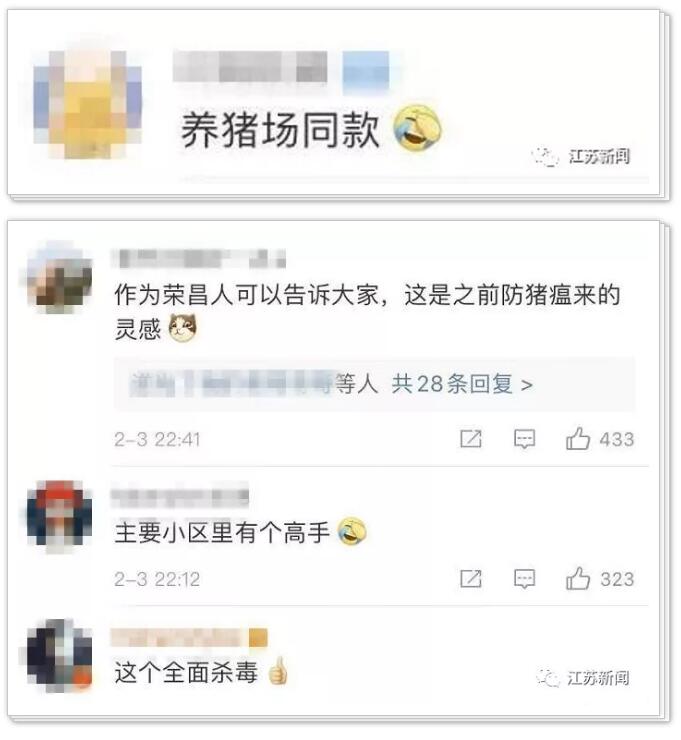Viewport: 681px width, 740px height.
Task: Open the red-hat avatar beside 主要小区里有个高手
Action: (x=59, y=514)
